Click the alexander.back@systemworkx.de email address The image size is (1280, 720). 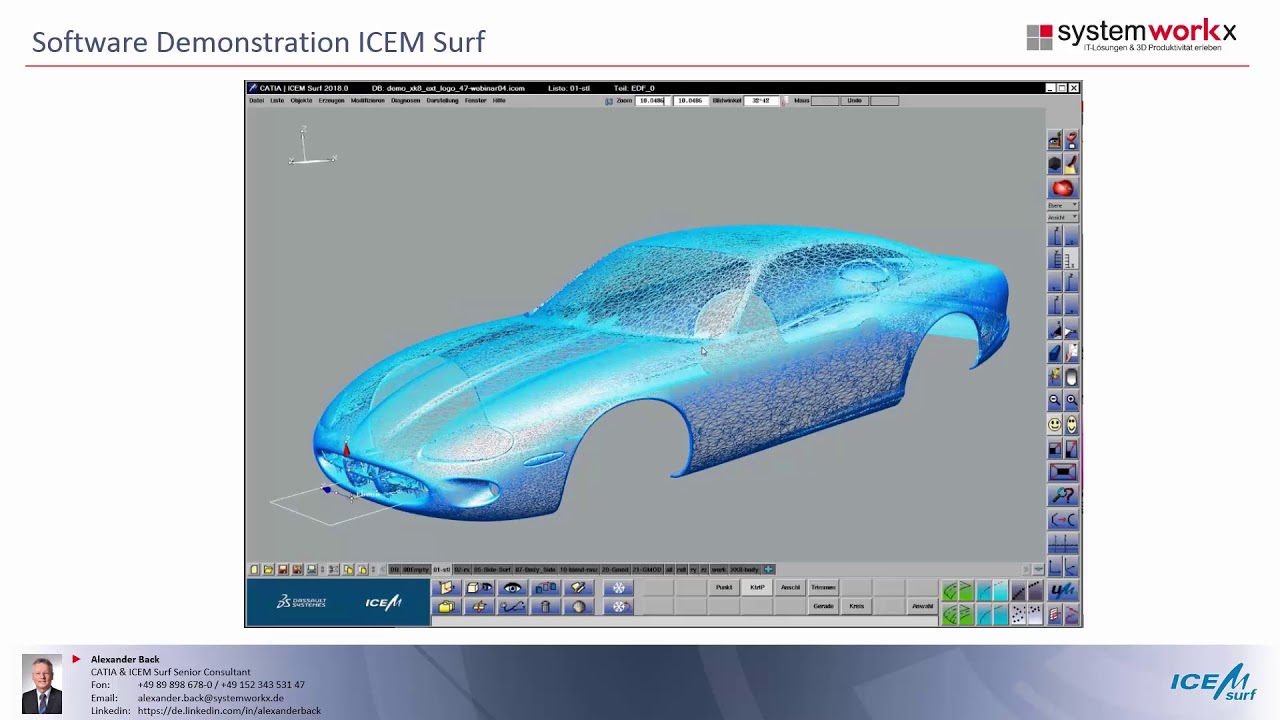tap(210, 698)
